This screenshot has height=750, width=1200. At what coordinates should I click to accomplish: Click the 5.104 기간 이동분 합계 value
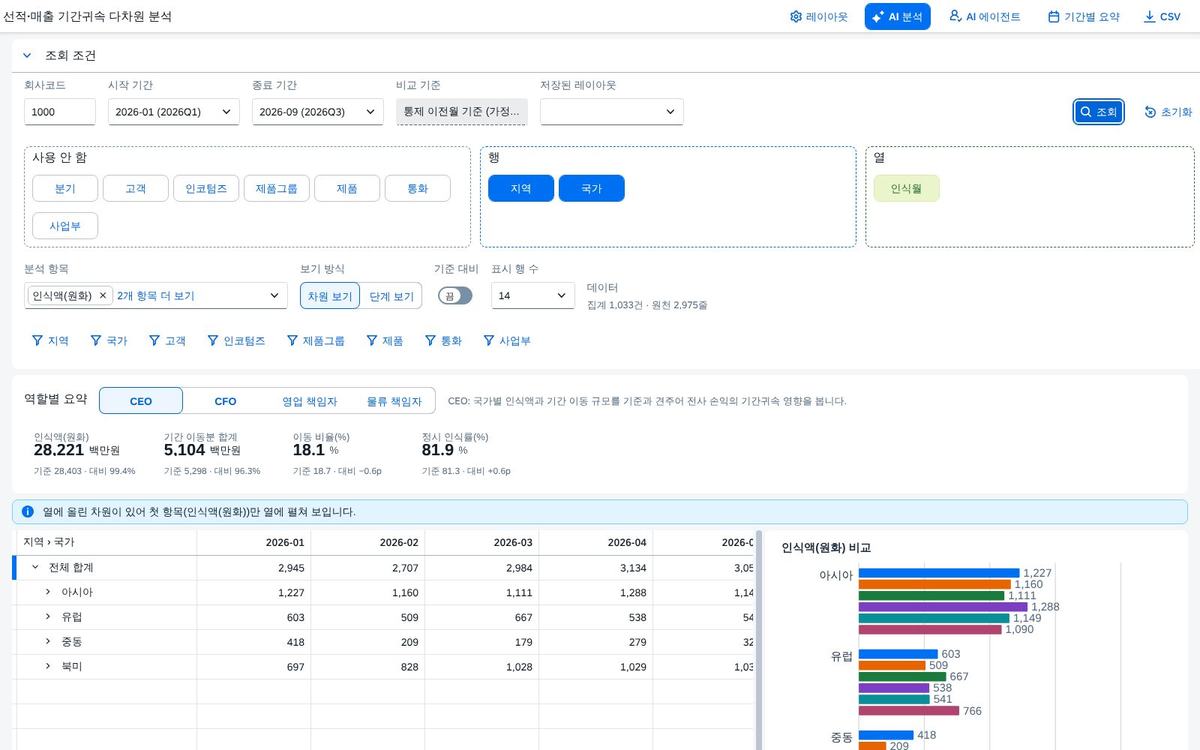point(184,451)
